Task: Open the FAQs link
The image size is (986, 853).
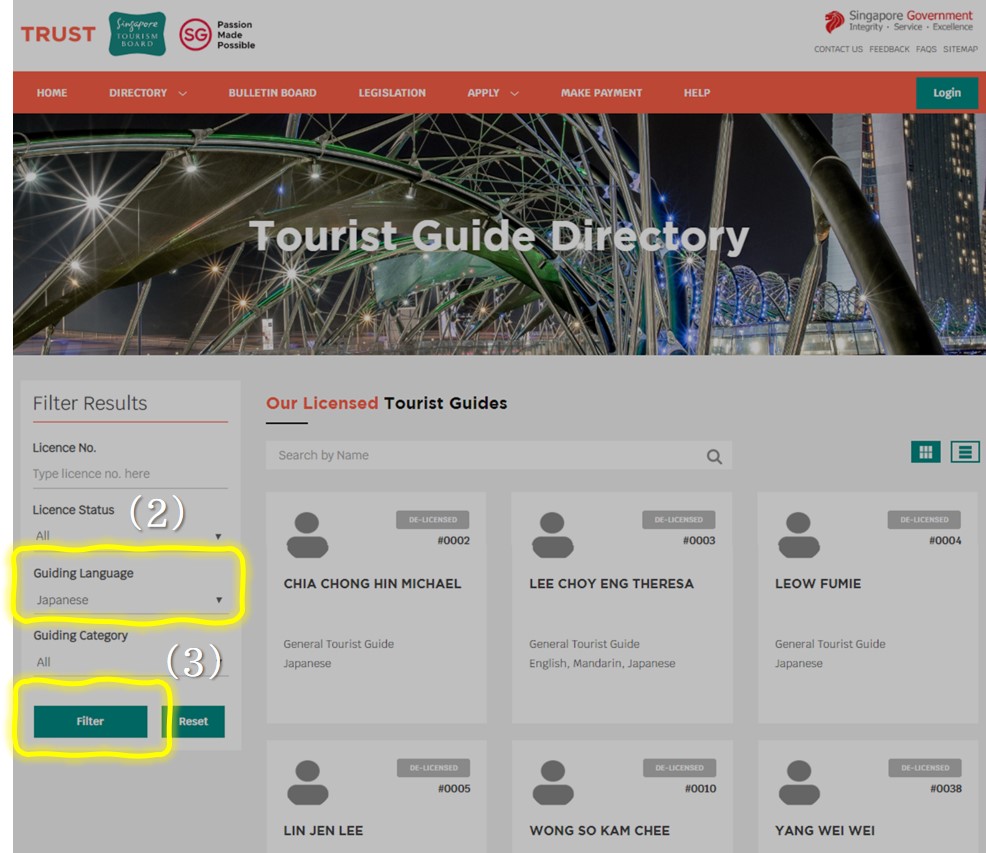Action: click(x=926, y=49)
